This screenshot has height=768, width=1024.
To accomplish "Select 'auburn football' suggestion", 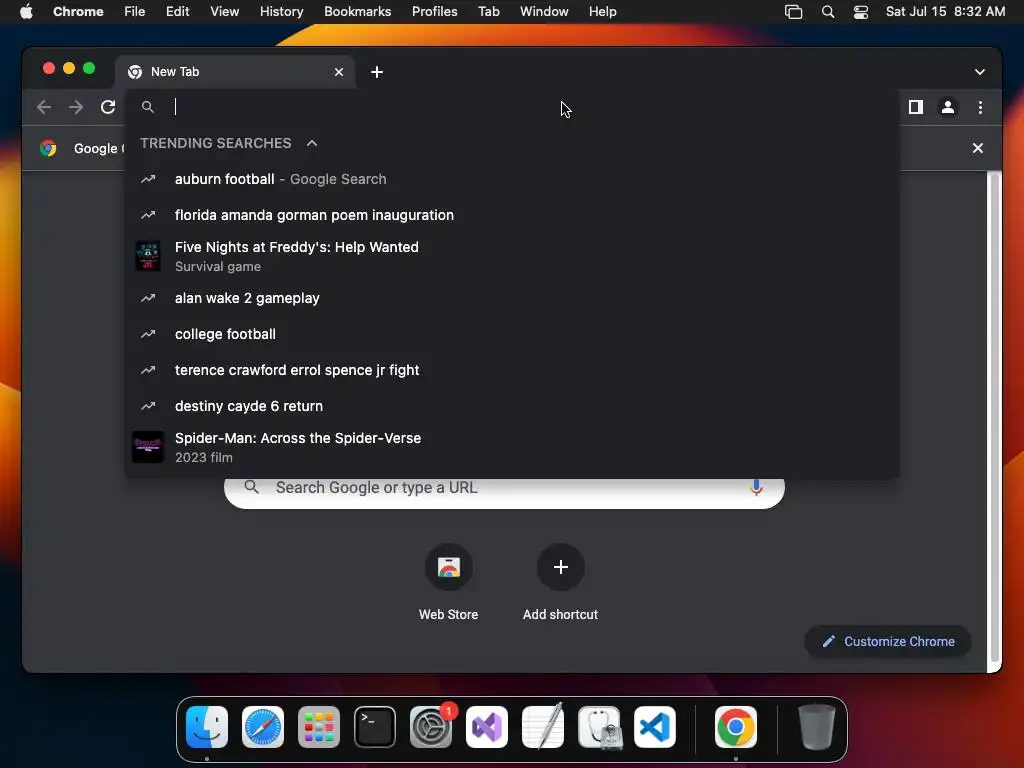I will [x=512, y=179].
